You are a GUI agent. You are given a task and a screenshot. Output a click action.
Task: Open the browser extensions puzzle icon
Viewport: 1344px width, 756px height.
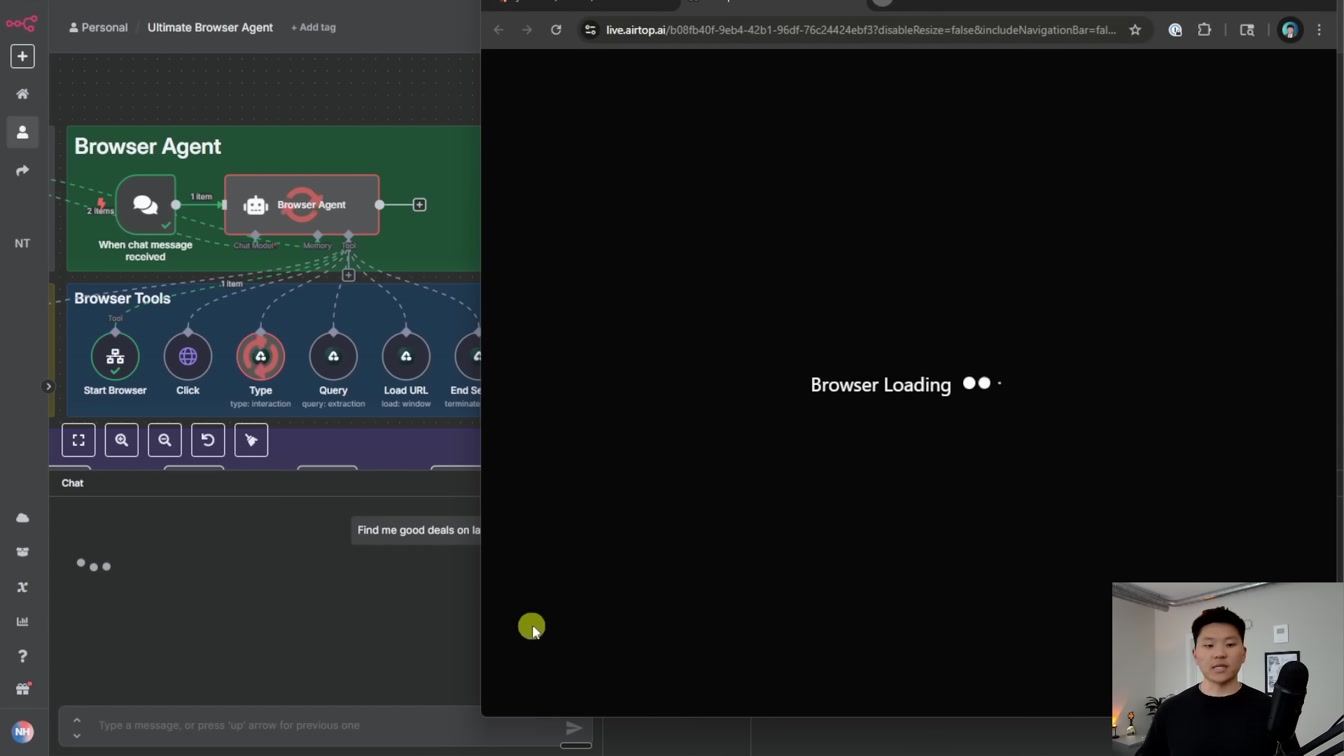[x=1204, y=30]
